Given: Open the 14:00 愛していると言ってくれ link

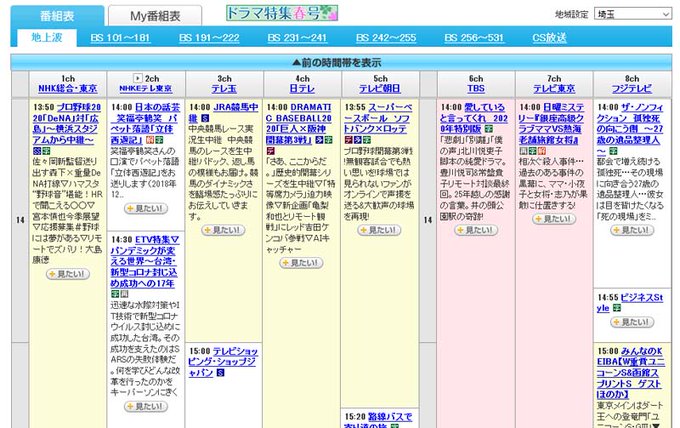Looking at the screenshot, I should 474,118.
